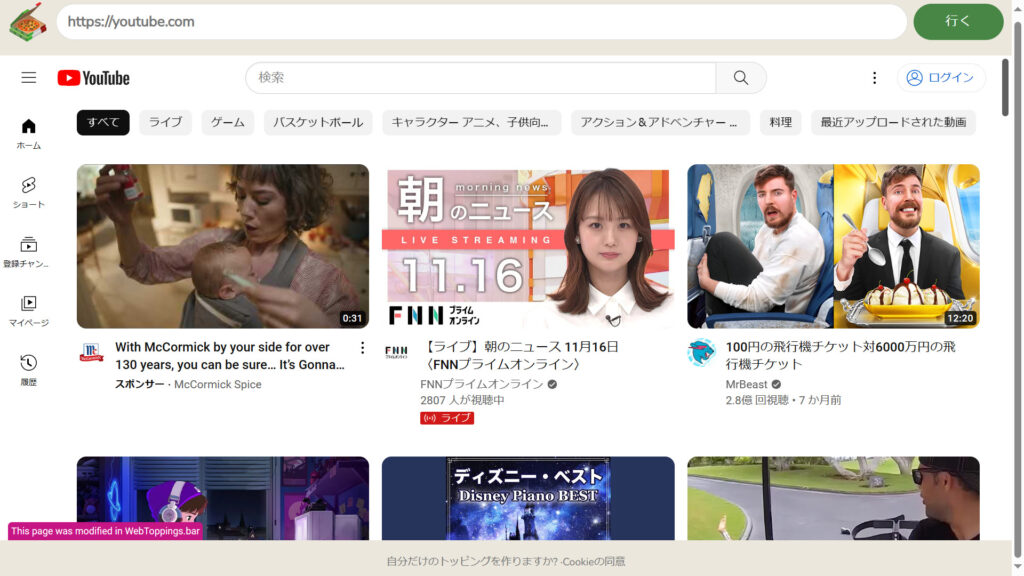Click the FNN channel avatar

pyautogui.click(x=396, y=353)
